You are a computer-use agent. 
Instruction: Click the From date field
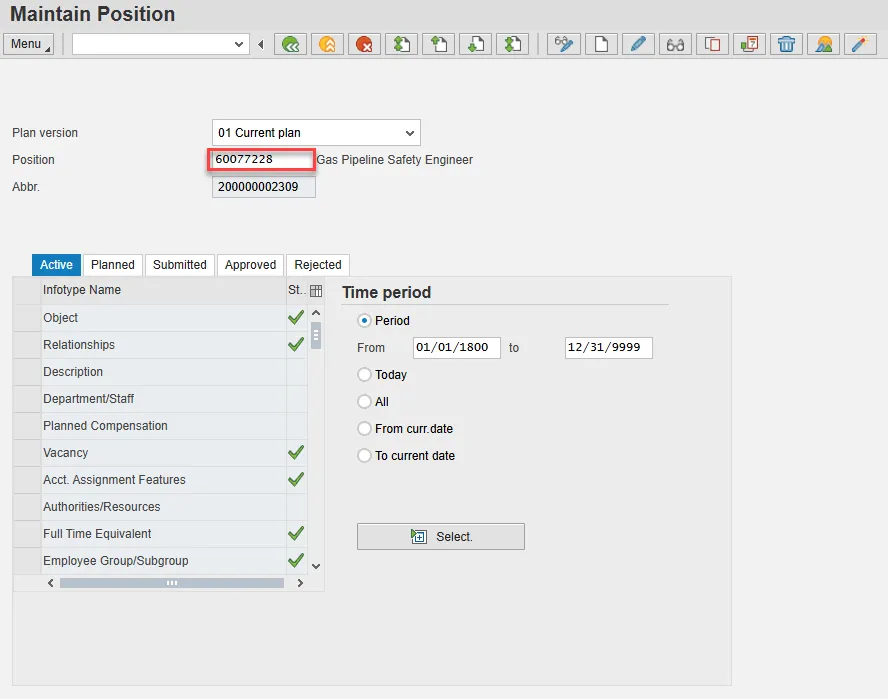[x=456, y=348]
